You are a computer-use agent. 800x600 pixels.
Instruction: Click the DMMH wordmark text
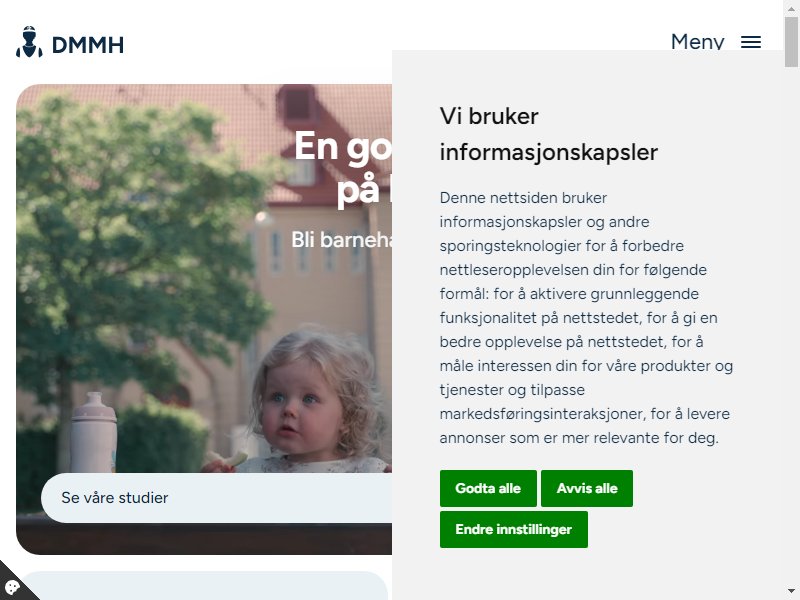pos(88,45)
